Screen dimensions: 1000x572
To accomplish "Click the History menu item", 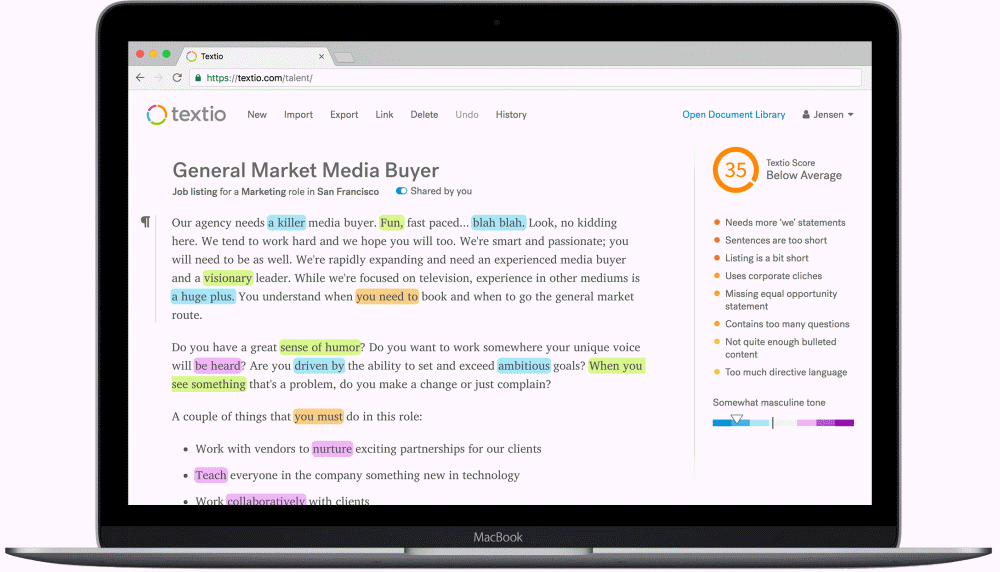I will coord(511,115).
